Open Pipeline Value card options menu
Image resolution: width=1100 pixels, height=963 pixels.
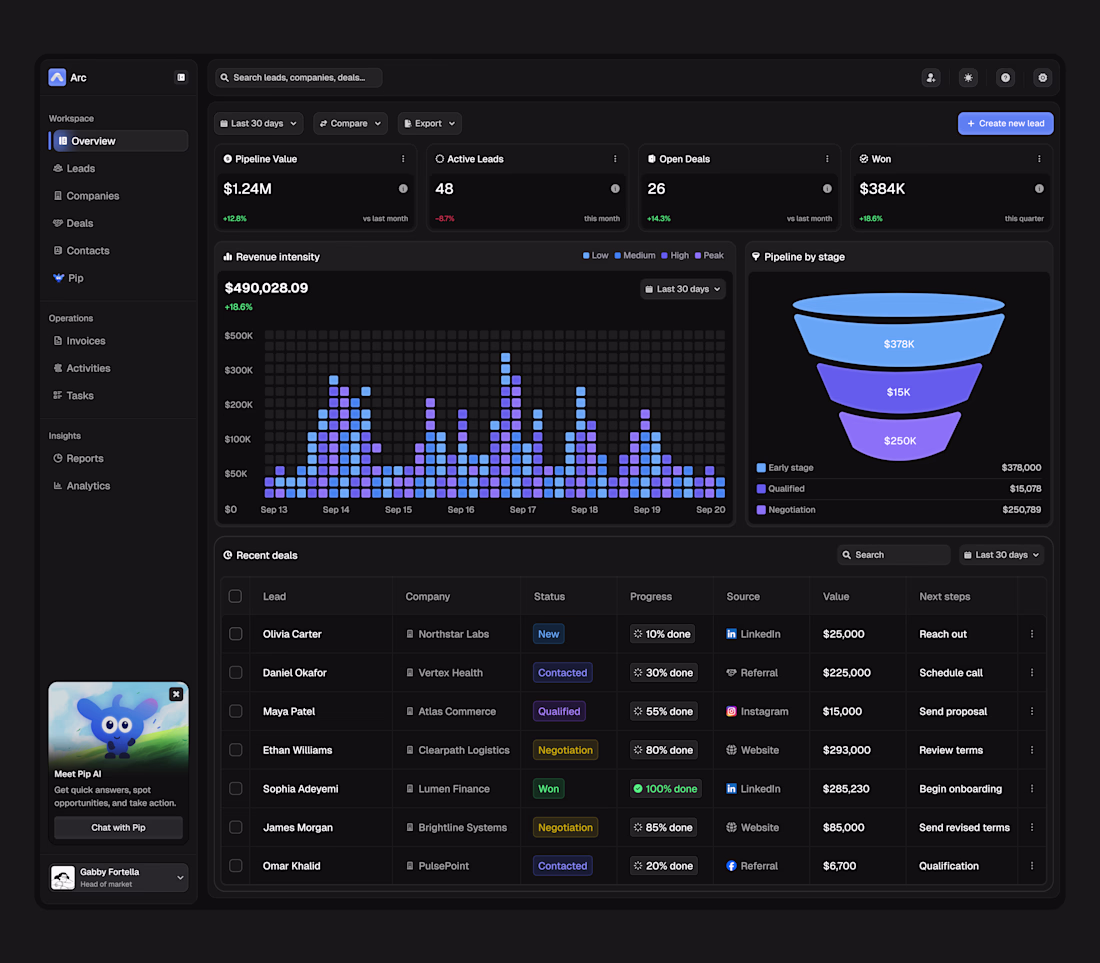403,159
